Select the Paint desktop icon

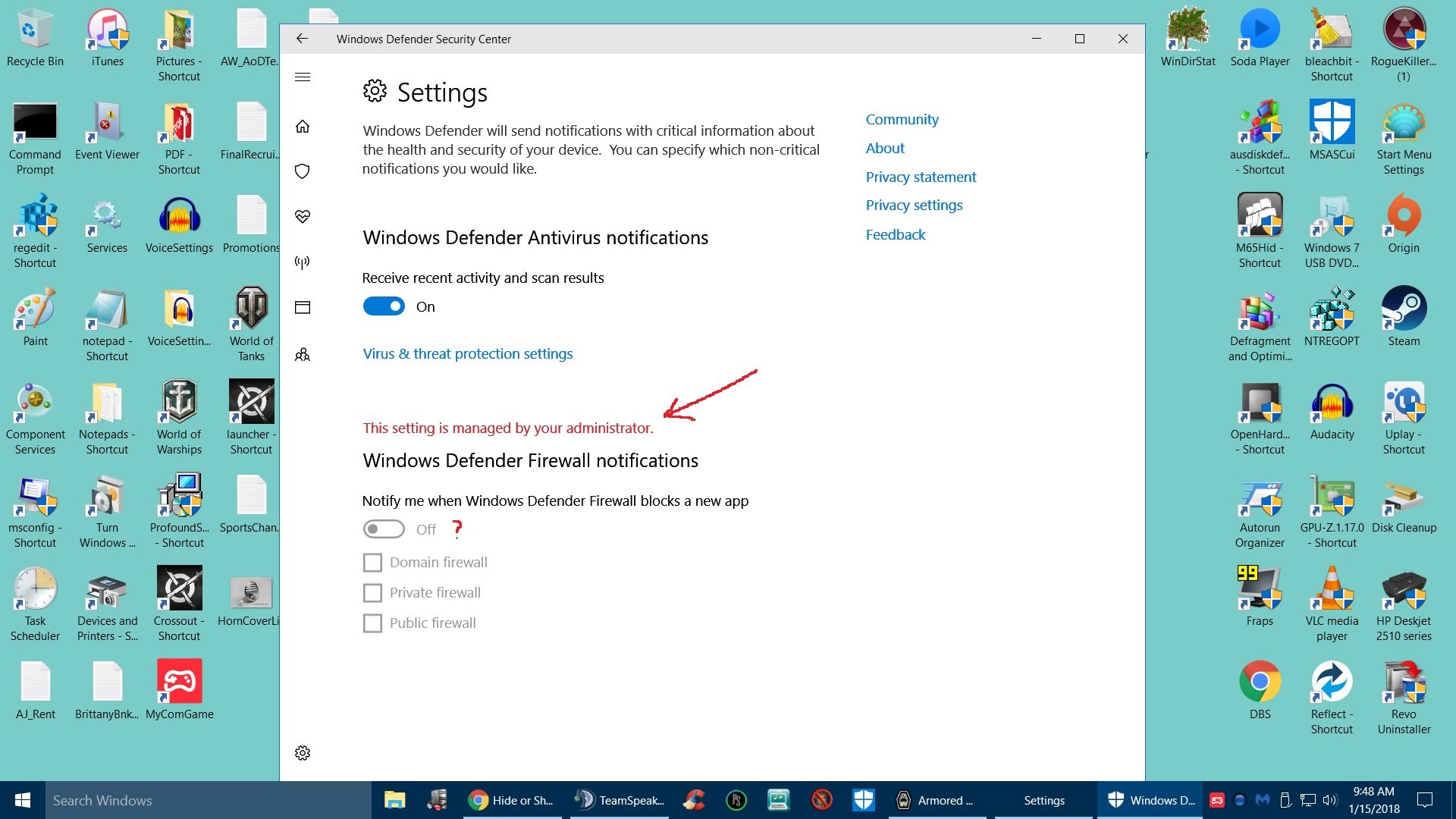(x=35, y=317)
